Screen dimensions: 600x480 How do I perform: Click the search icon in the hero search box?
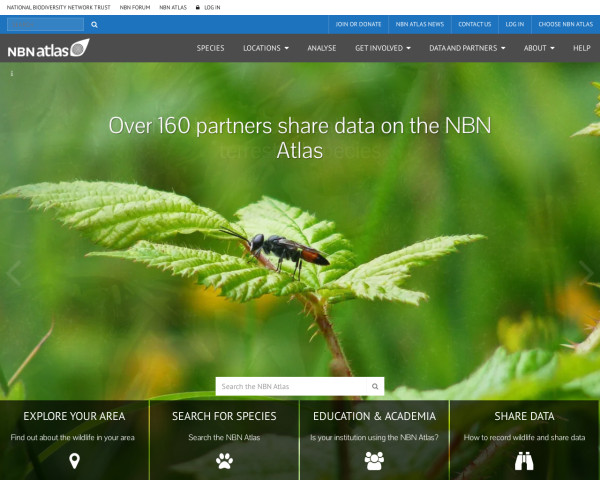[375, 386]
